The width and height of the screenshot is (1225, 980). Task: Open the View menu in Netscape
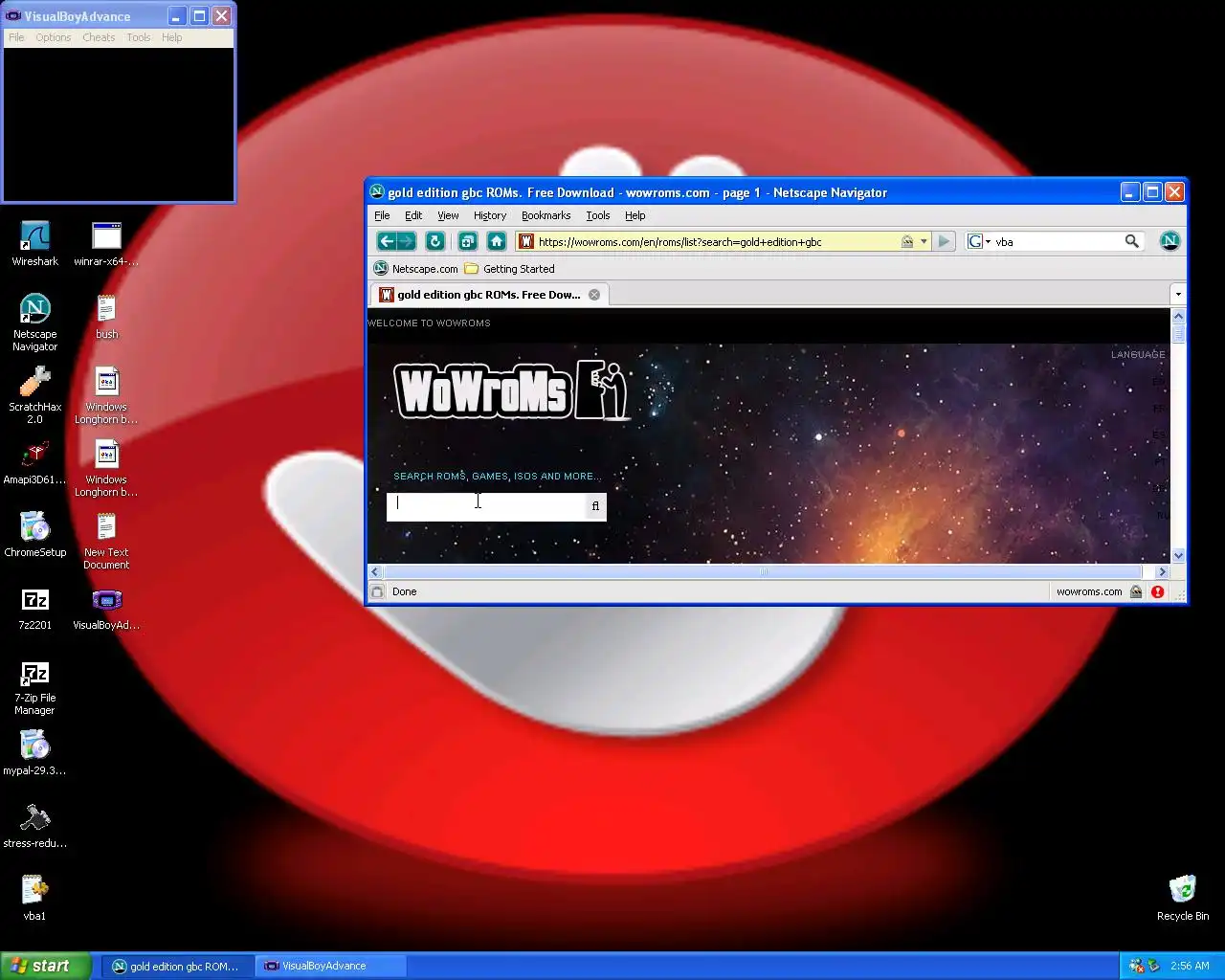[x=448, y=215]
